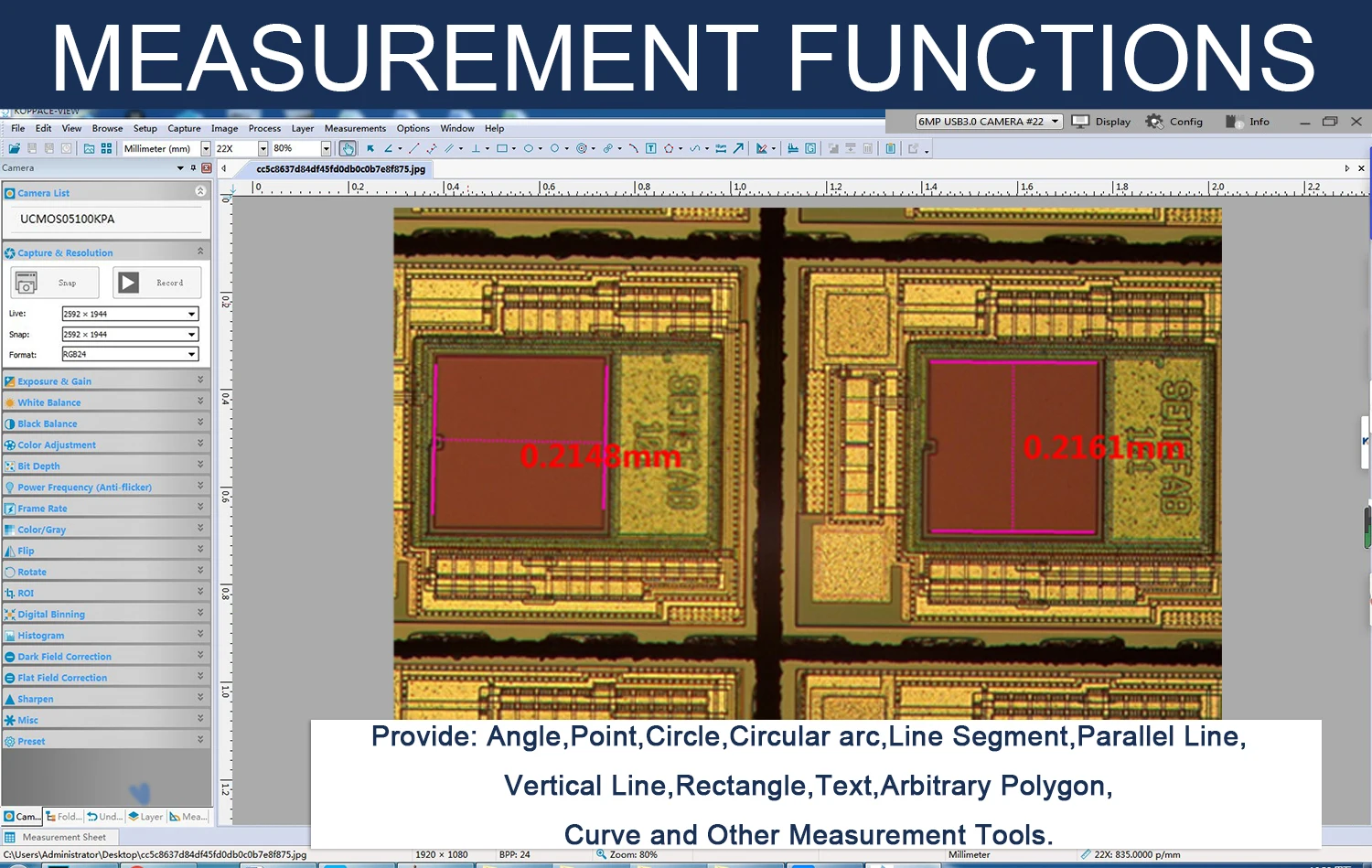Click the Open file toolbar icon
This screenshot has height=868, width=1372.
point(15,148)
